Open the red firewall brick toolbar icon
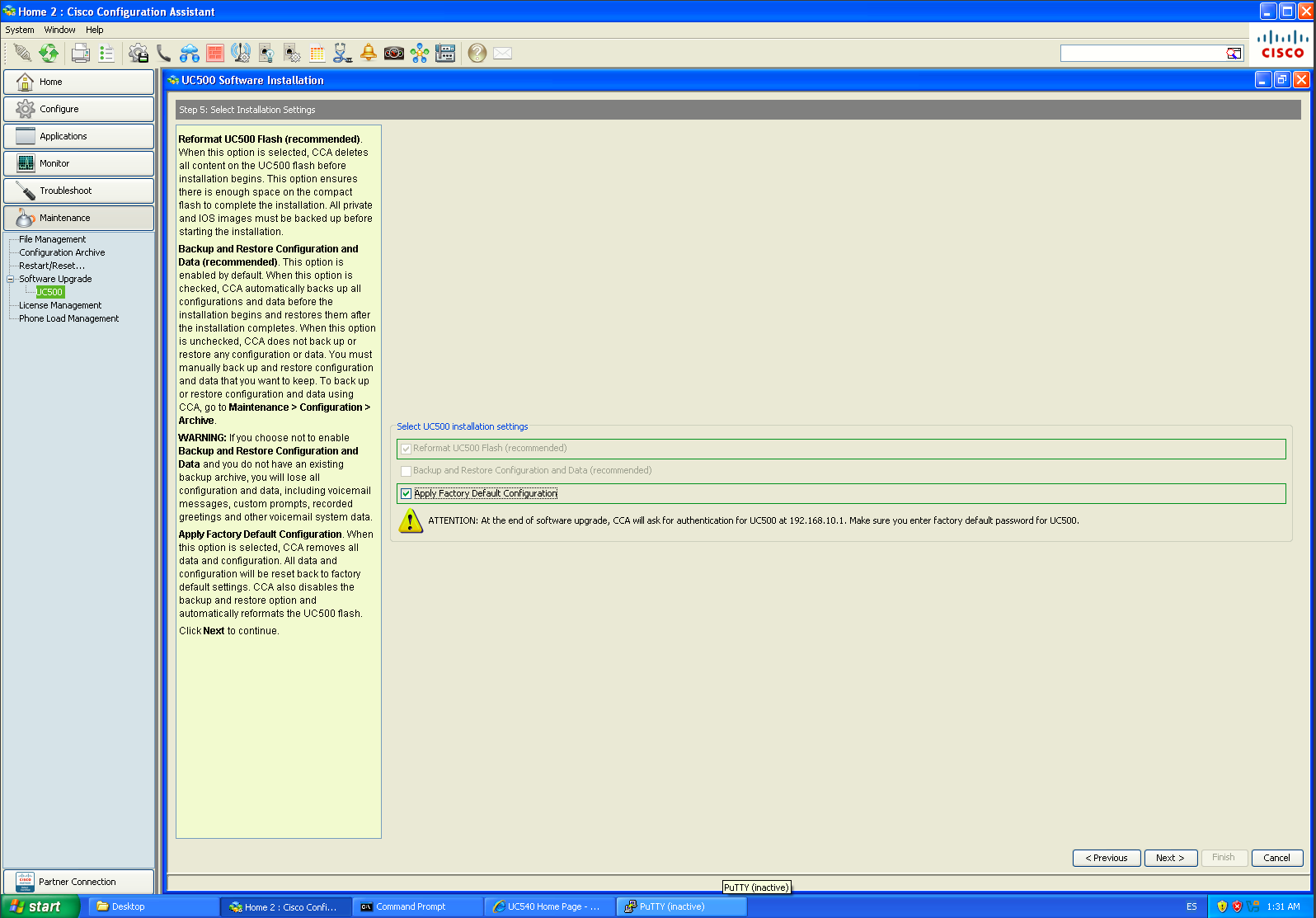The image size is (1316, 918). point(215,53)
